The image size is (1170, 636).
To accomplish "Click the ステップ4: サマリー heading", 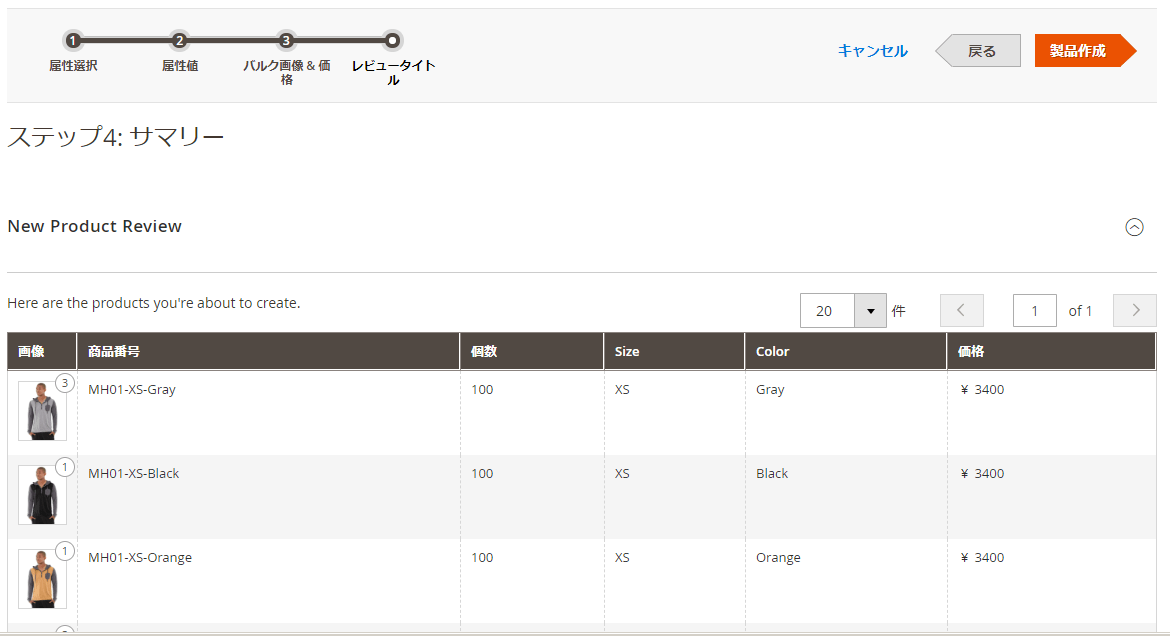I will coord(116,135).
